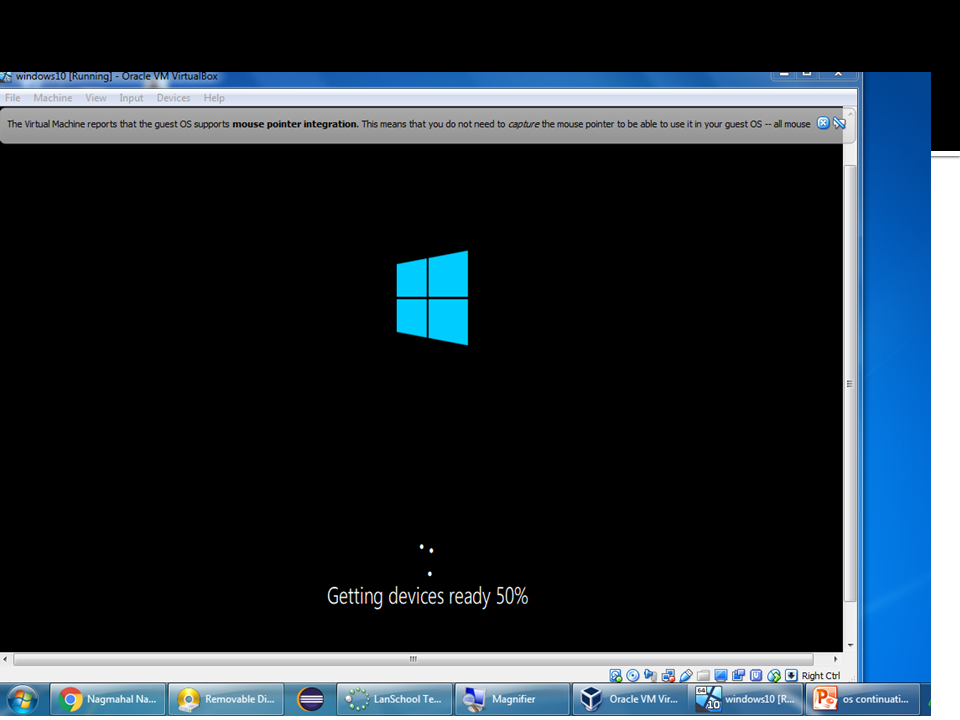Dismiss the mouse pointer integration notification
The height and width of the screenshot is (720, 960).
pyautogui.click(x=823, y=123)
